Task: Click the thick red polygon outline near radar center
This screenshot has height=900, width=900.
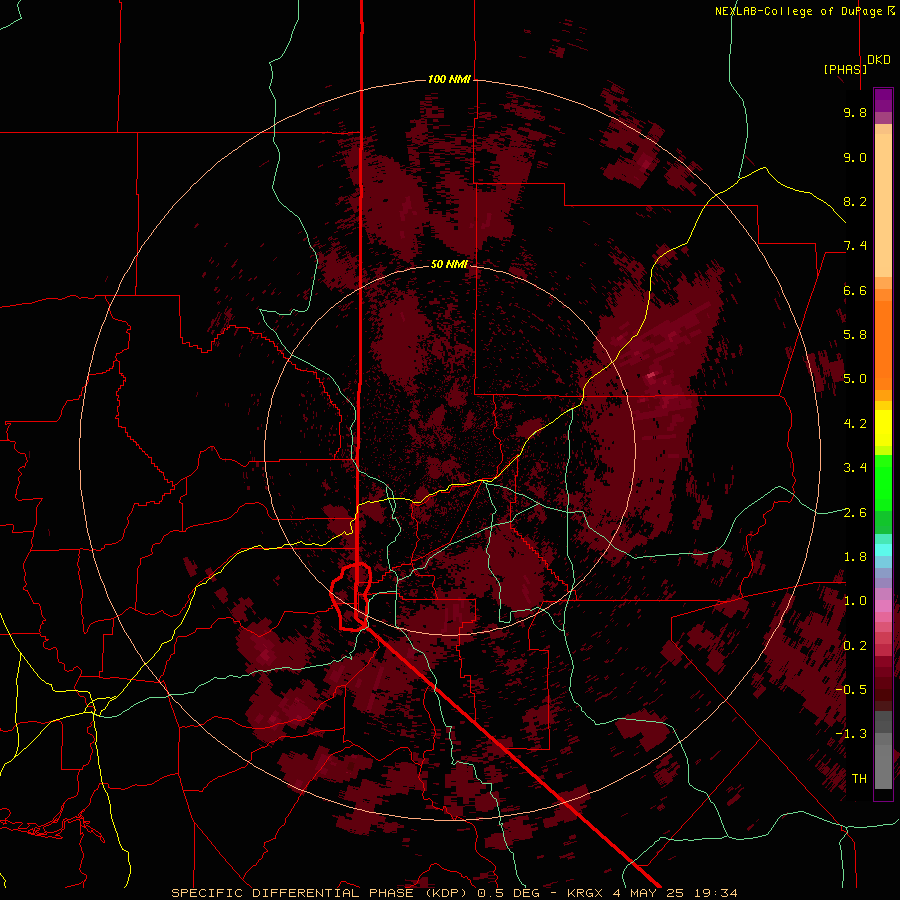Action: click(x=351, y=597)
